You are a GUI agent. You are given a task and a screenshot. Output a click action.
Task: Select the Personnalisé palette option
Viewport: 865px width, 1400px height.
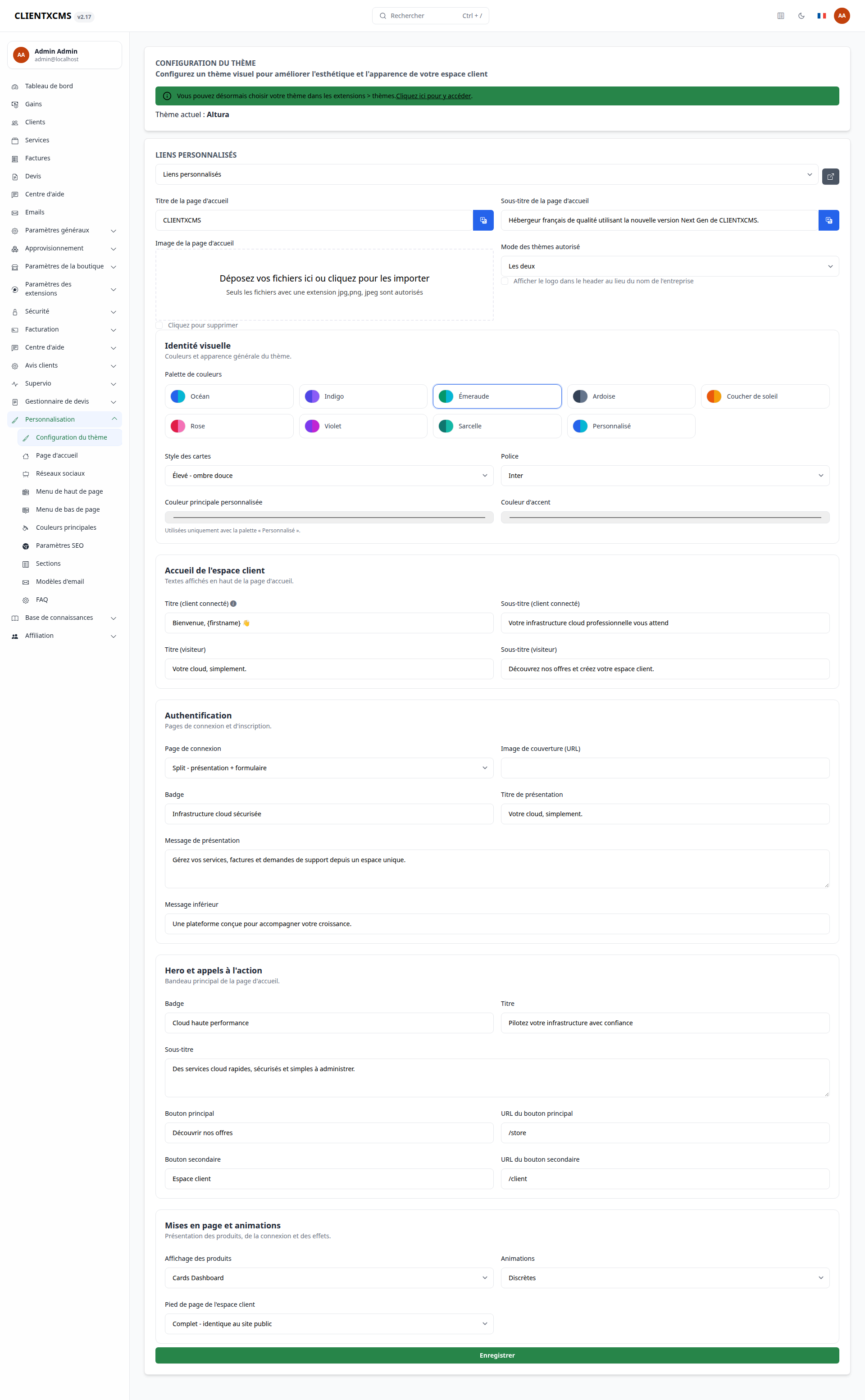[631, 426]
